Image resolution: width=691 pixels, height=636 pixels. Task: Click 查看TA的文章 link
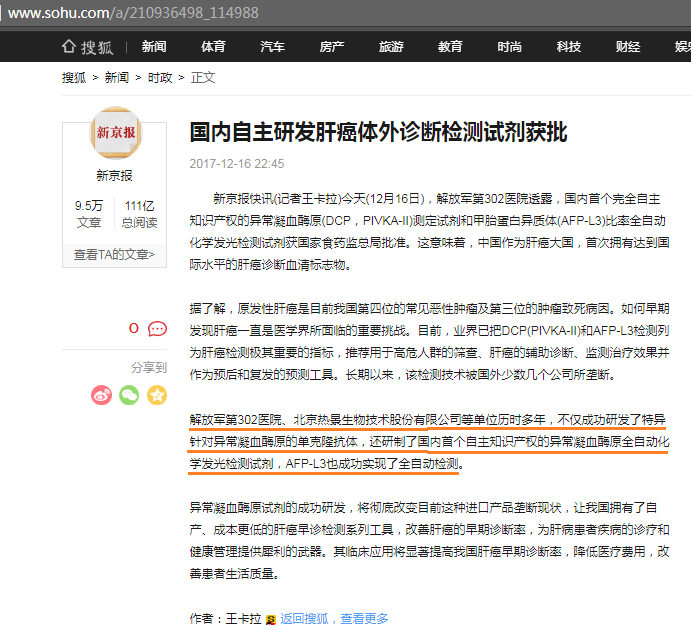[x=114, y=255]
